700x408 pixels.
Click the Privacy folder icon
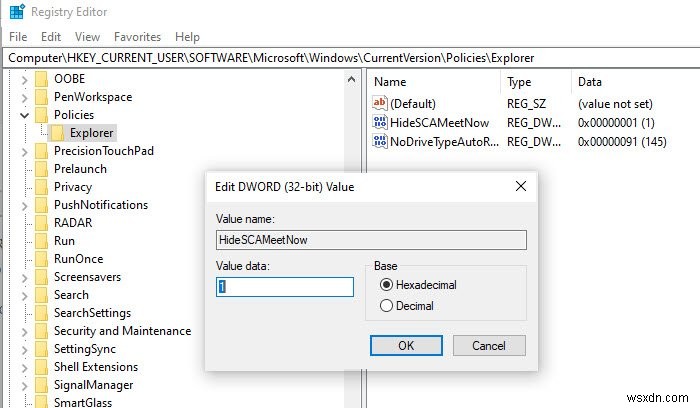(x=42, y=187)
